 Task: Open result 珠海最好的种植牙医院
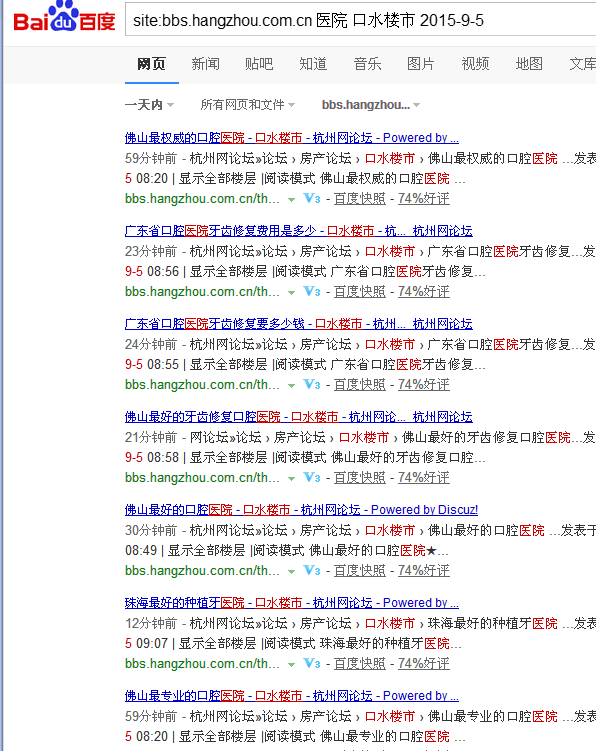pyautogui.click(x=291, y=603)
